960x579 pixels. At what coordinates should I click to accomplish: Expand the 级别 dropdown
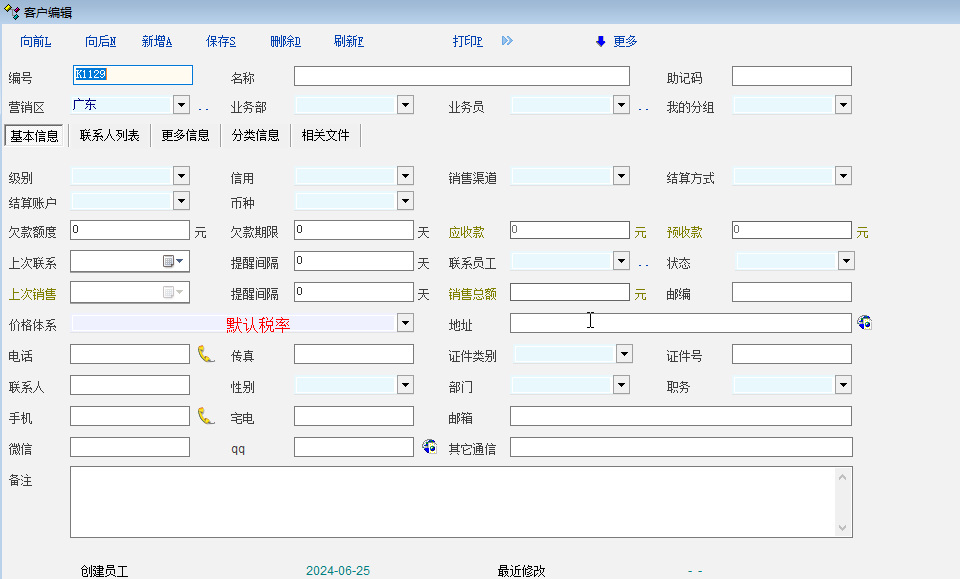tap(181, 176)
